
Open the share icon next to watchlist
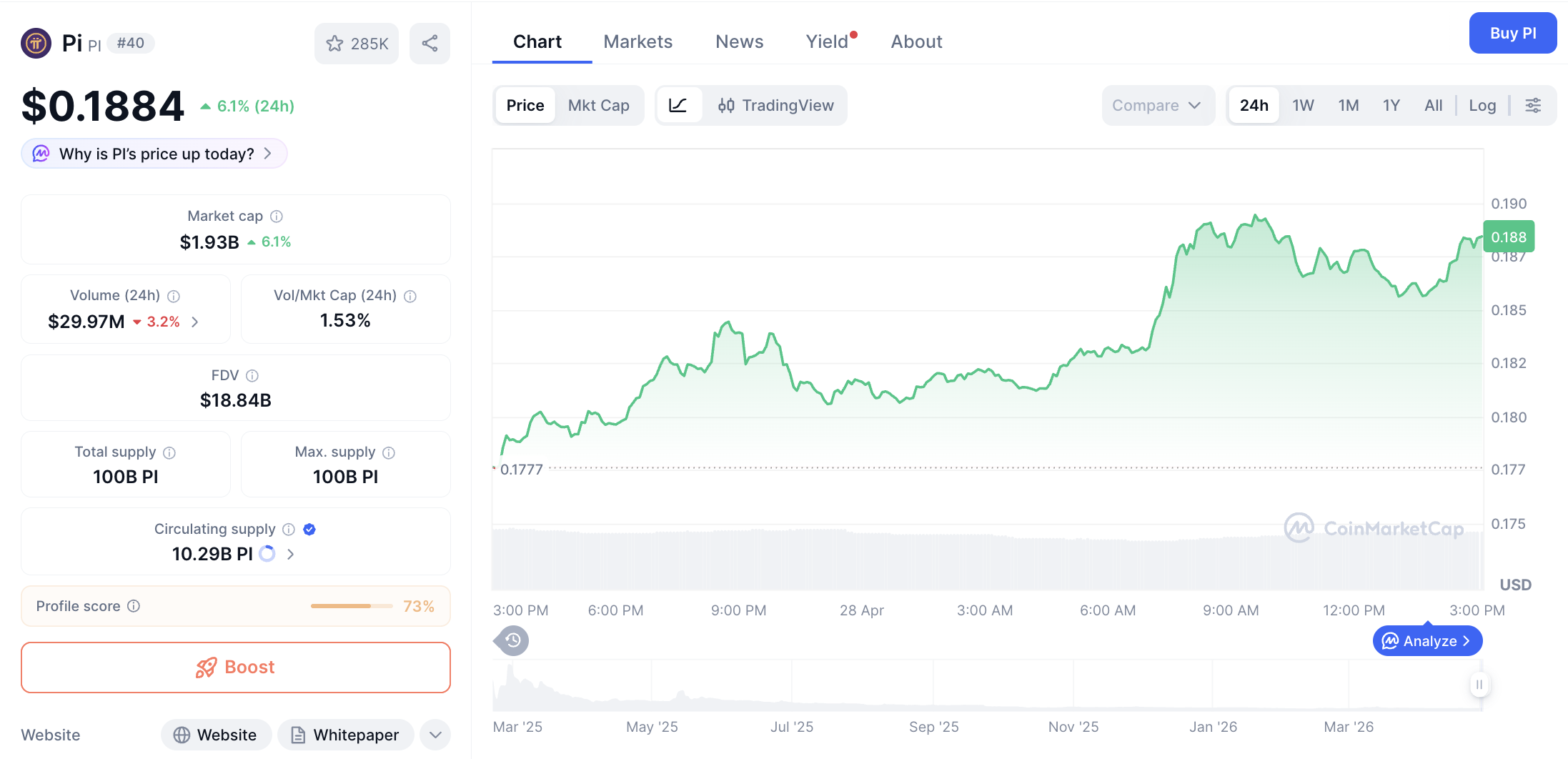[430, 43]
